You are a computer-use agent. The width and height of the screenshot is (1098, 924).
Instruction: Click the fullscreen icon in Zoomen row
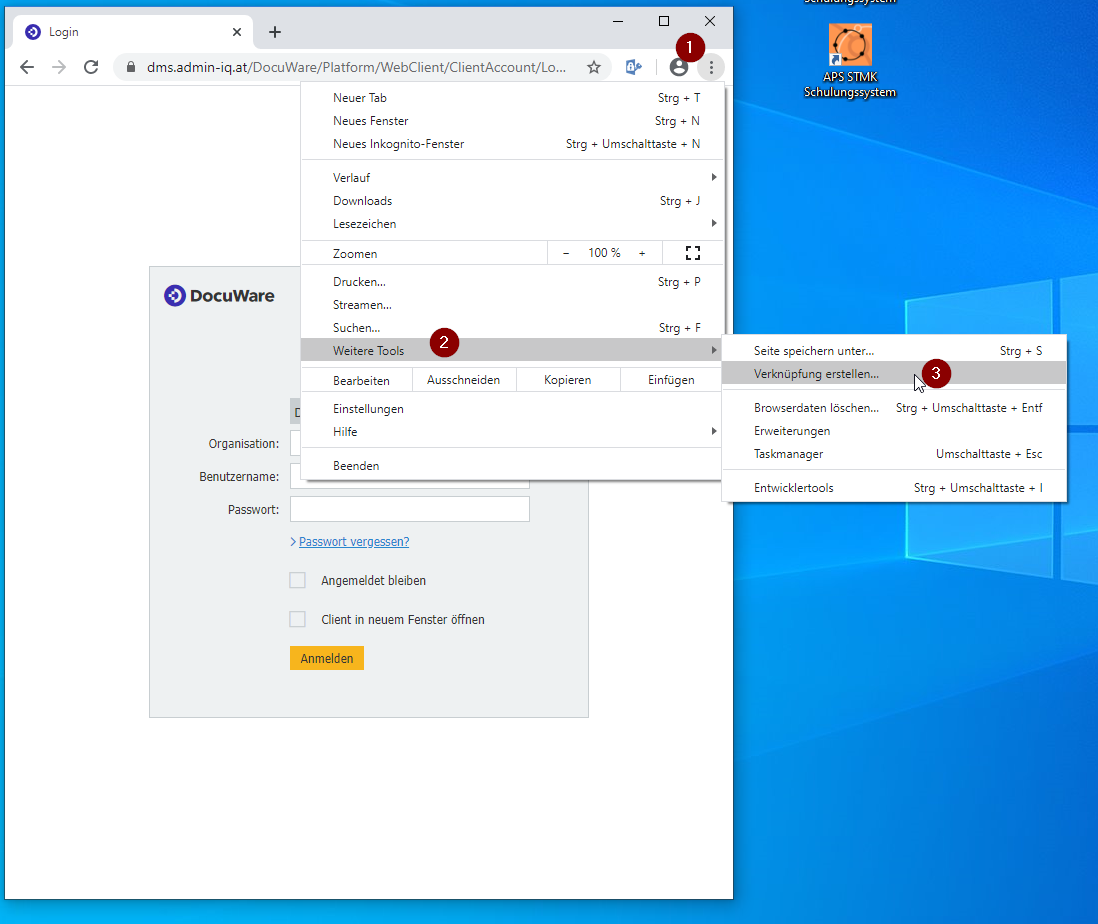coord(693,253)
